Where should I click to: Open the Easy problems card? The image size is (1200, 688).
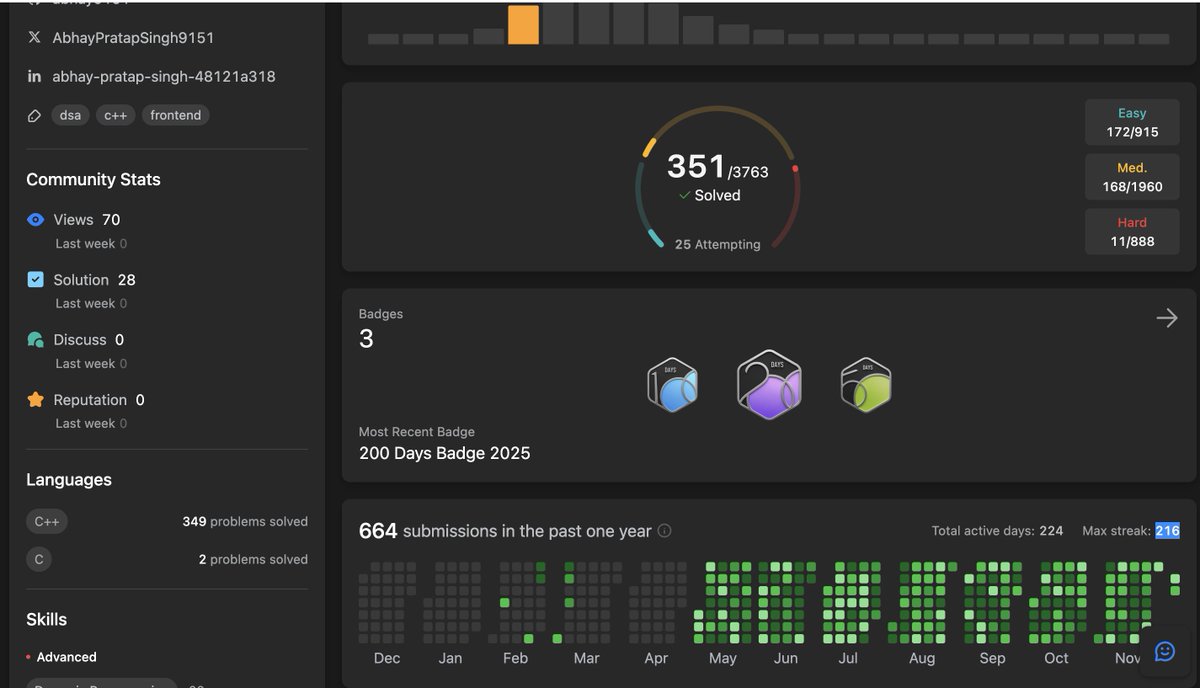[x=1132, y=121]
